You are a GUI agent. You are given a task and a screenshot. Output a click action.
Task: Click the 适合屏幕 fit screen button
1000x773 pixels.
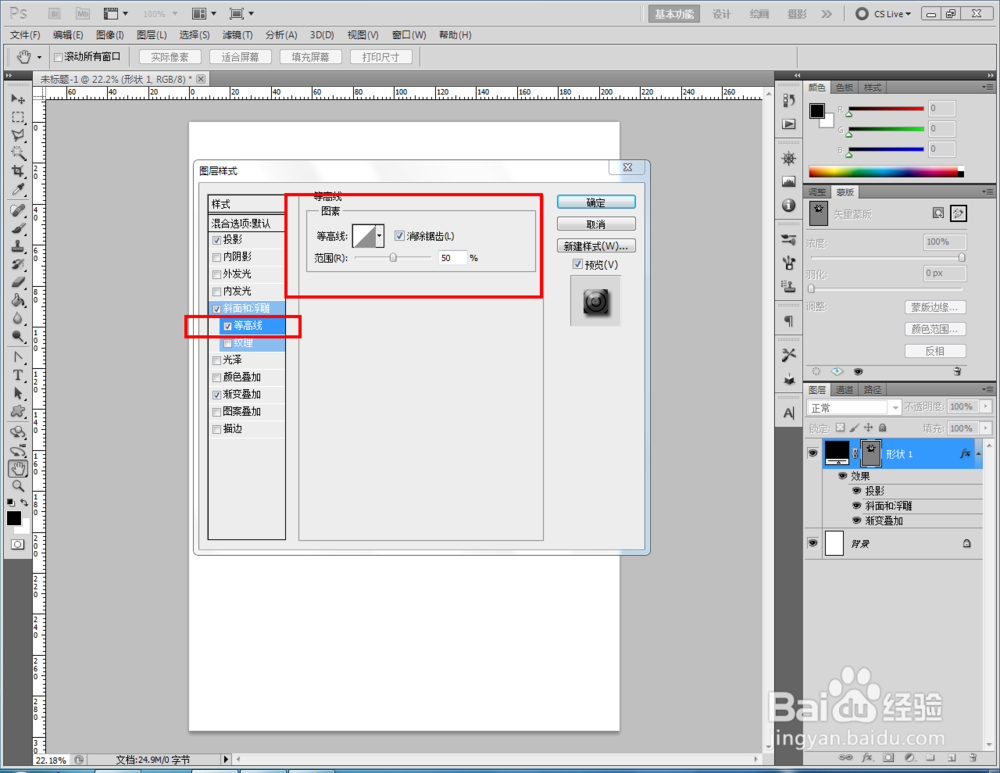pos(240,57)
